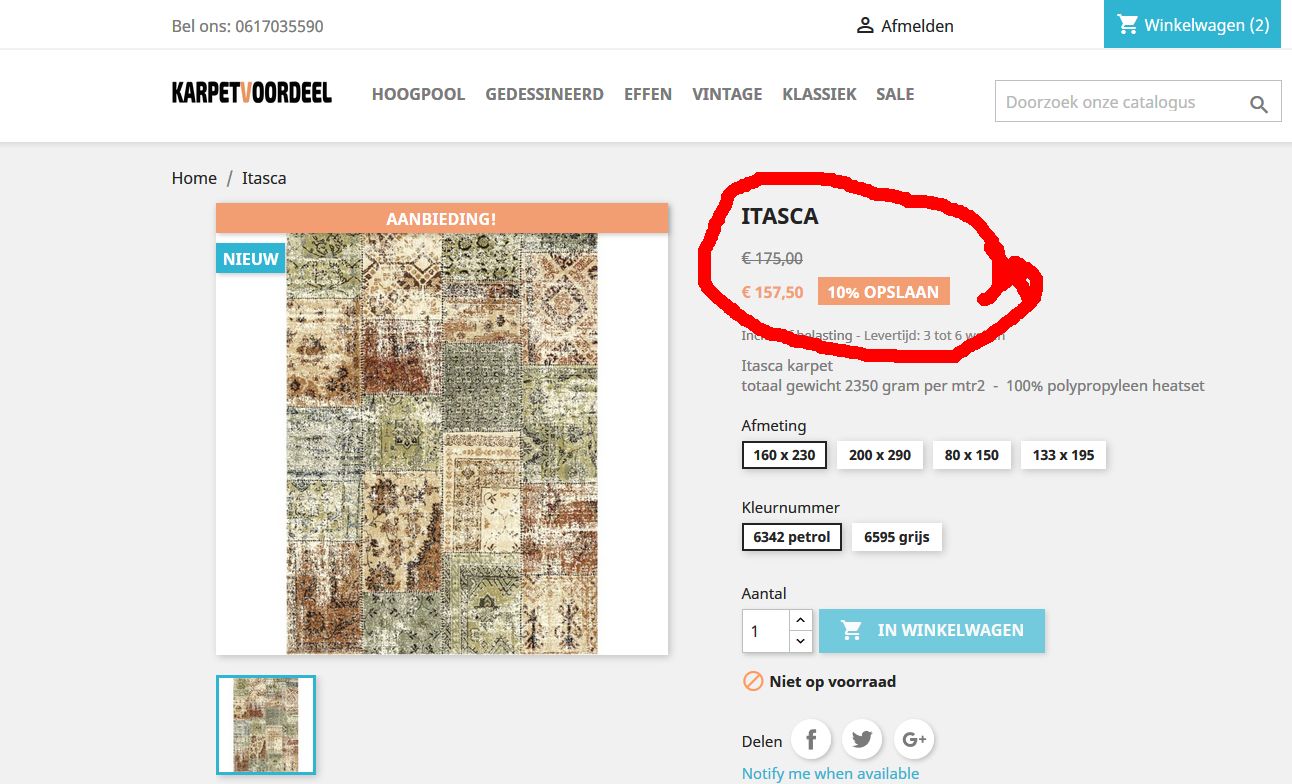Choose color 6595 grijs
The image size is (1292, 784).
pos(897,537)
